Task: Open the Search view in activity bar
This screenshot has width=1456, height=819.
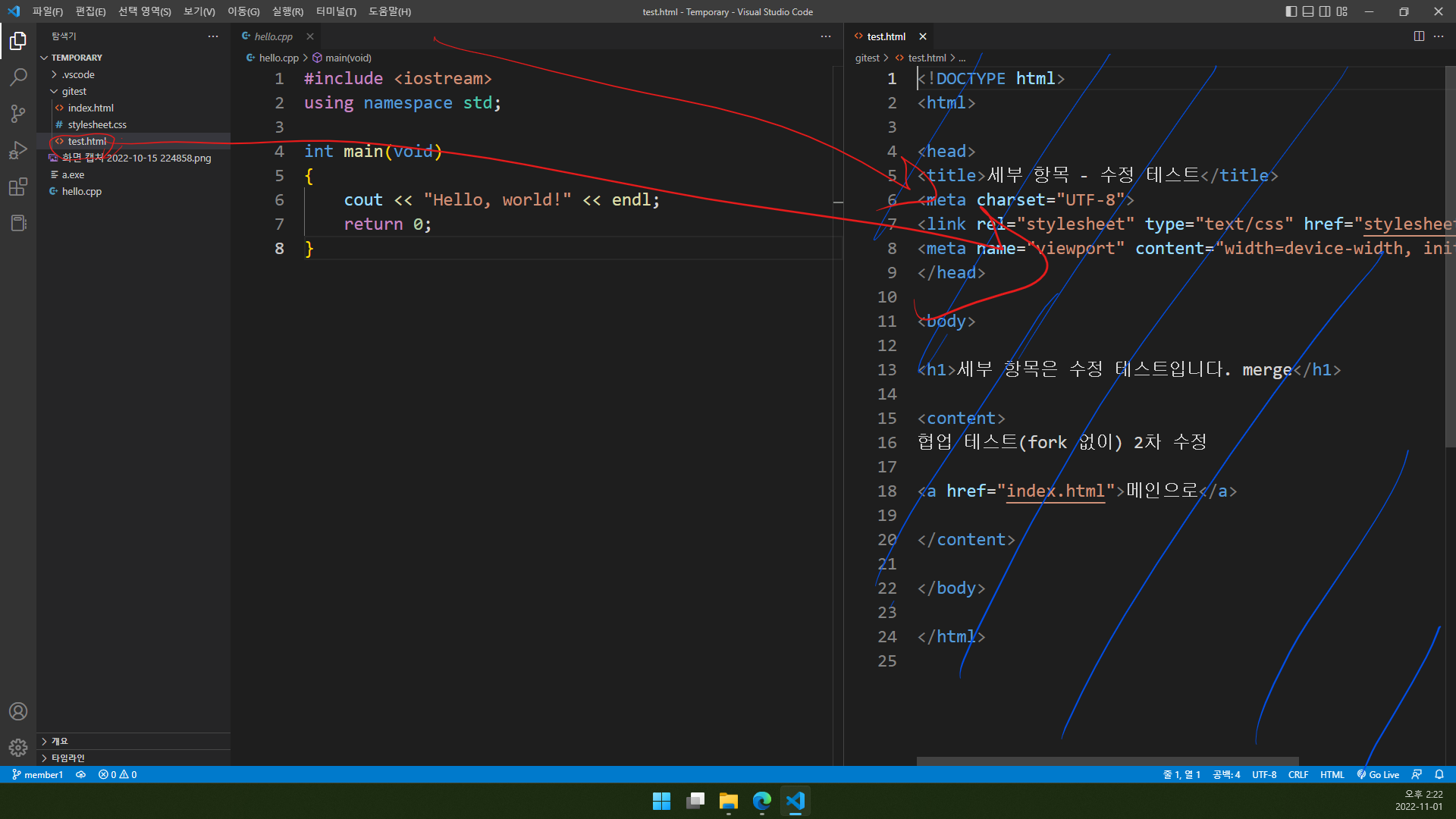Action: click(18, 77)
